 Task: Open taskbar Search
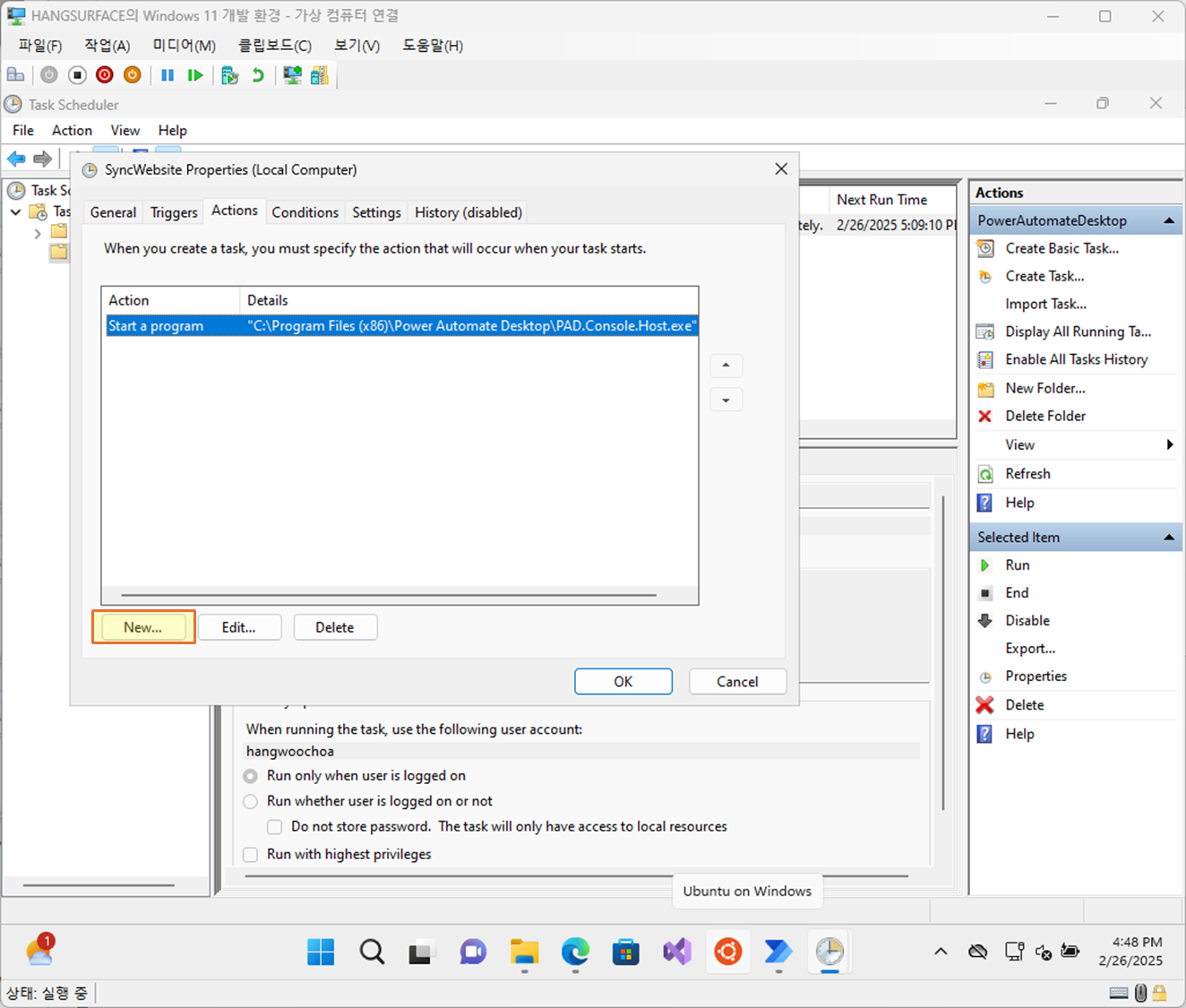coord(372,952)
